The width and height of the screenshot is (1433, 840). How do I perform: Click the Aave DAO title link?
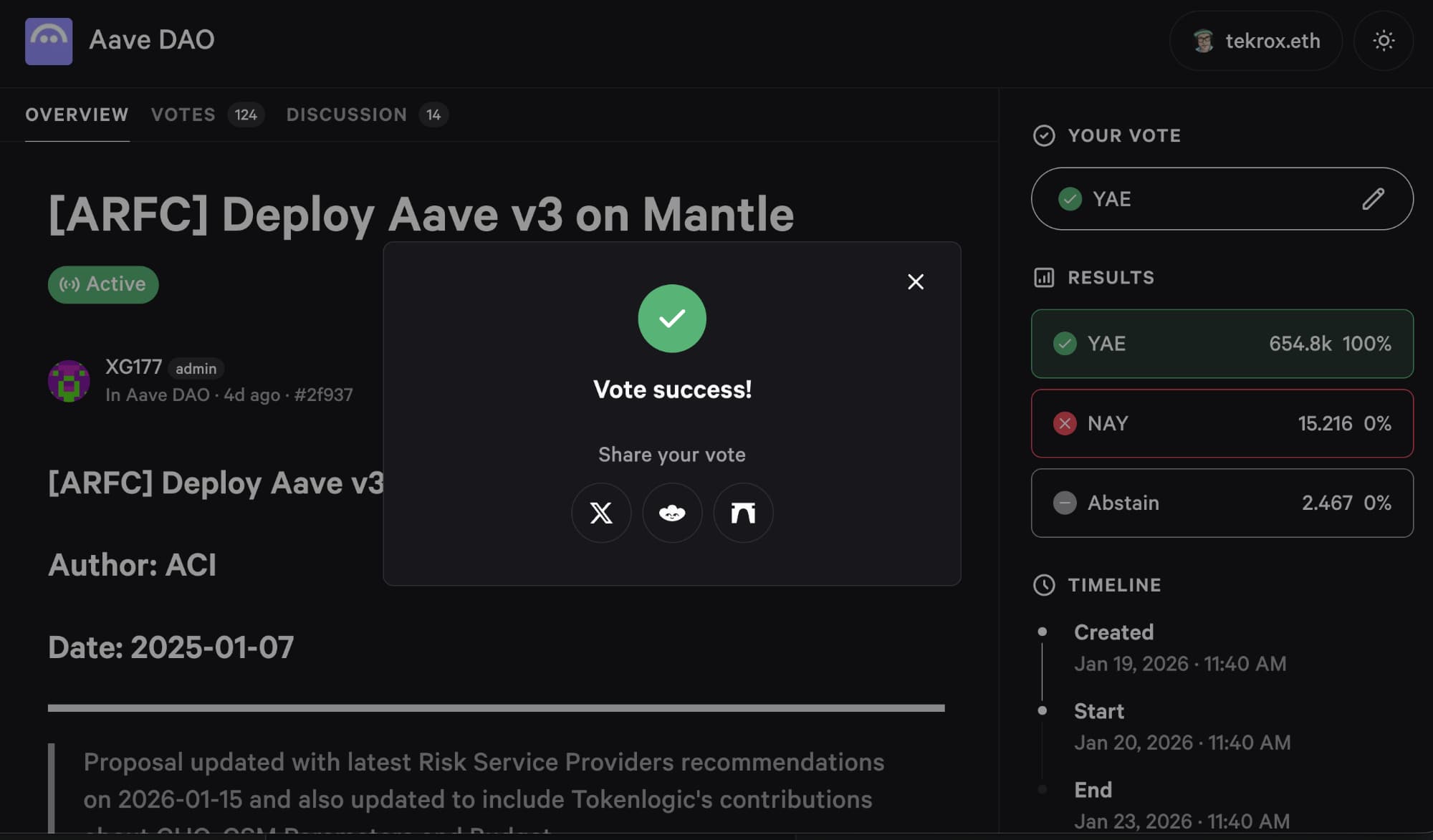pos(151,40)
